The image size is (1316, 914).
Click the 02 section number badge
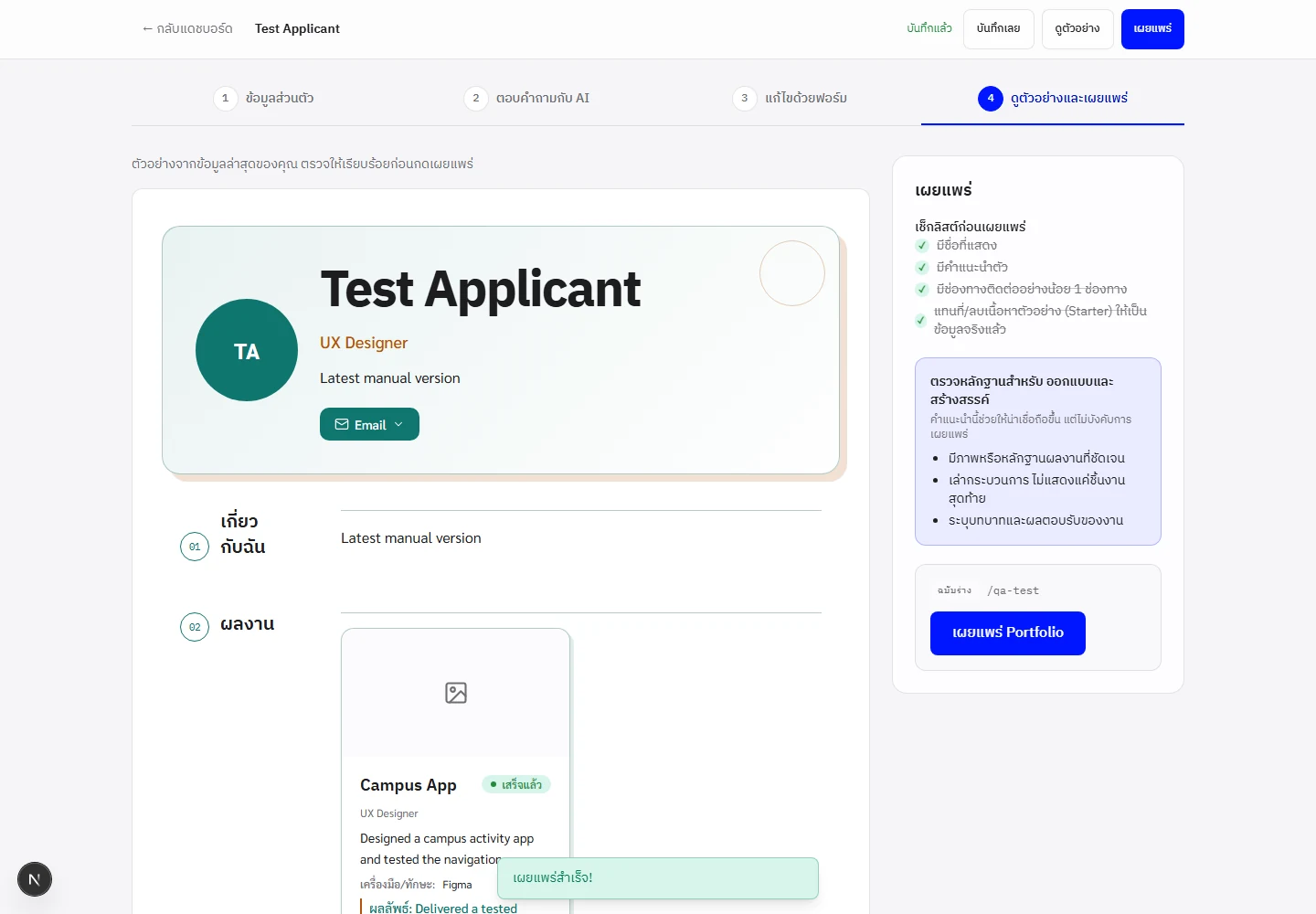pyautogui.click(x=195, y=627)
